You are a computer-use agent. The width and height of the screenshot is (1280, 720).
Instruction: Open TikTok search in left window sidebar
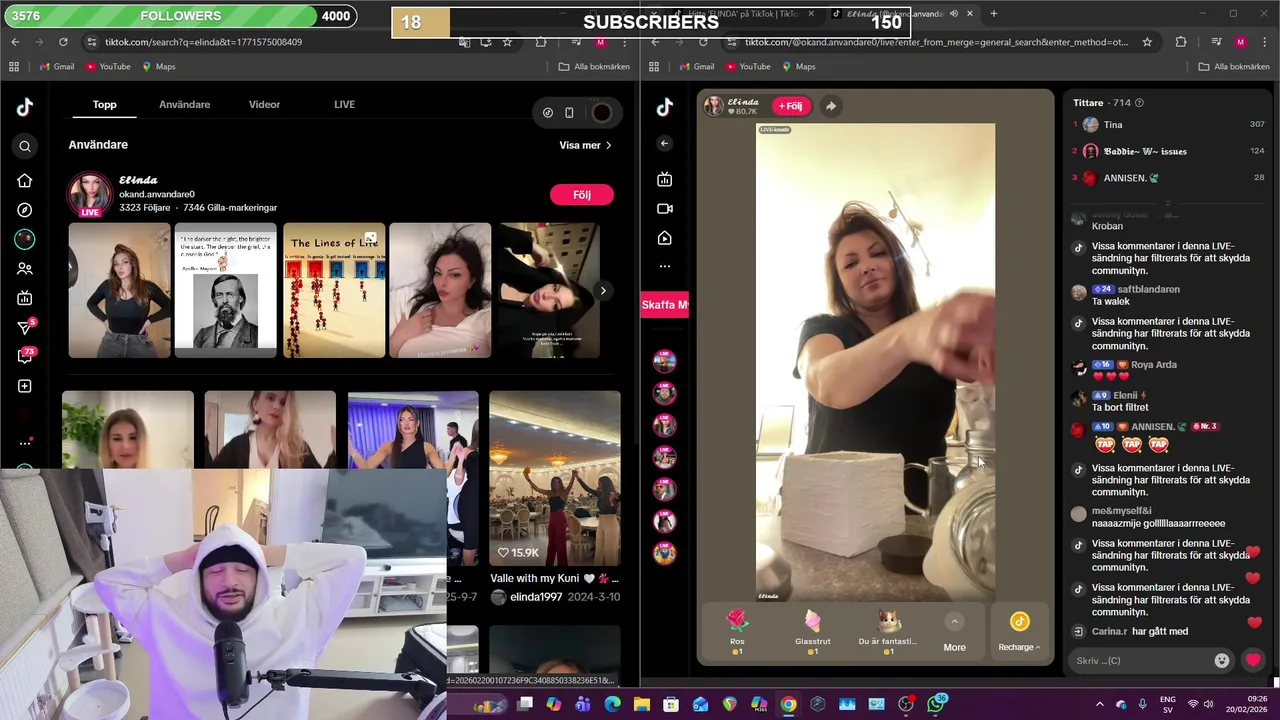click(25, 147)
